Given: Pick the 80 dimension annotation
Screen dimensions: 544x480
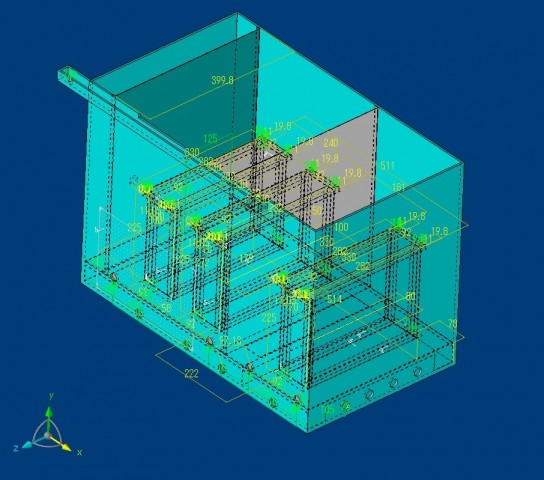Looking at the screenshot, I should coord(410,296).
